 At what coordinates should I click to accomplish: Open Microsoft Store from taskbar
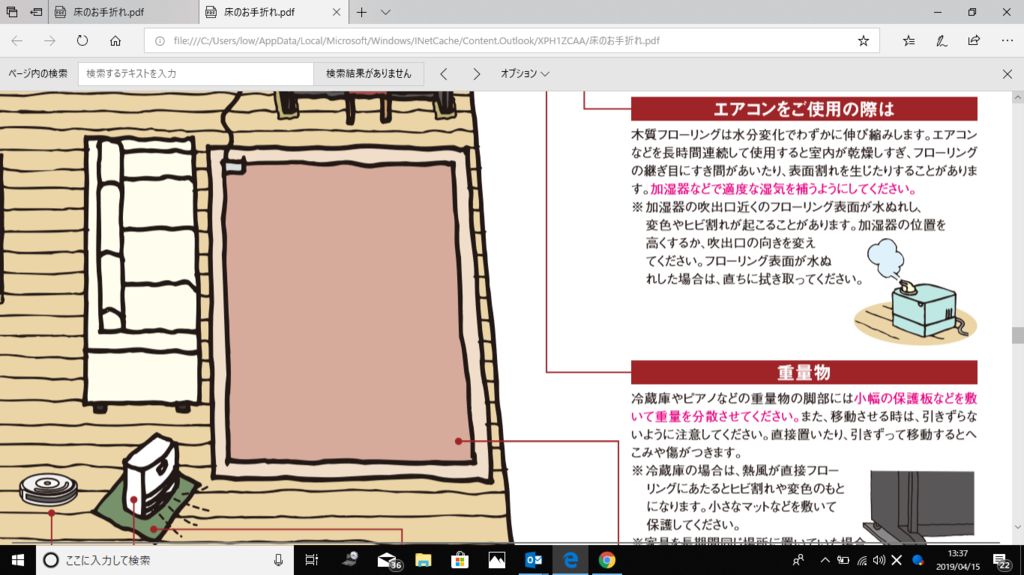[460, 560]
